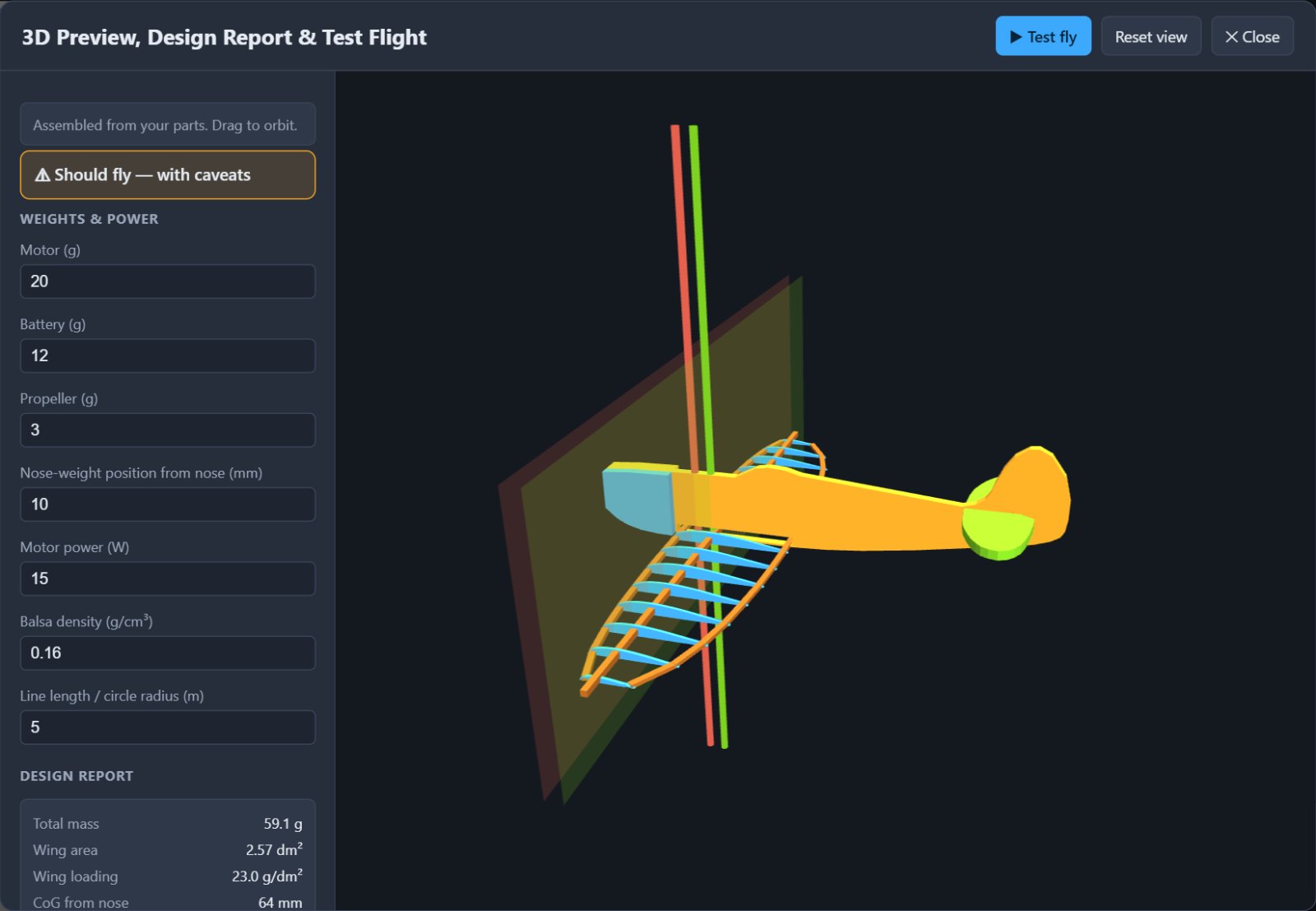
Task: Start the Test fly simulation
Action: 1043,36
